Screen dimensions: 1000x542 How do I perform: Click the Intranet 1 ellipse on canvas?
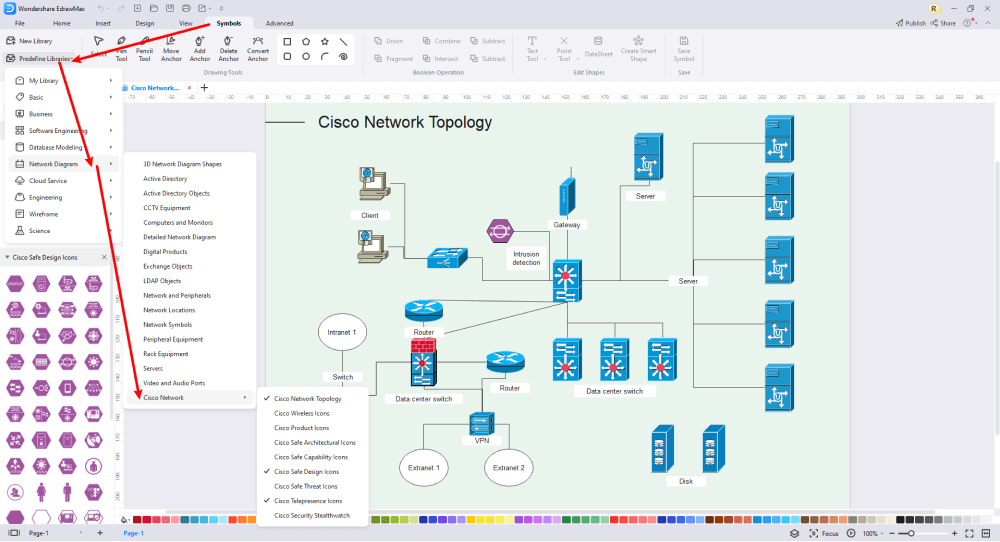pyautogui.click(x=342, y=332)
